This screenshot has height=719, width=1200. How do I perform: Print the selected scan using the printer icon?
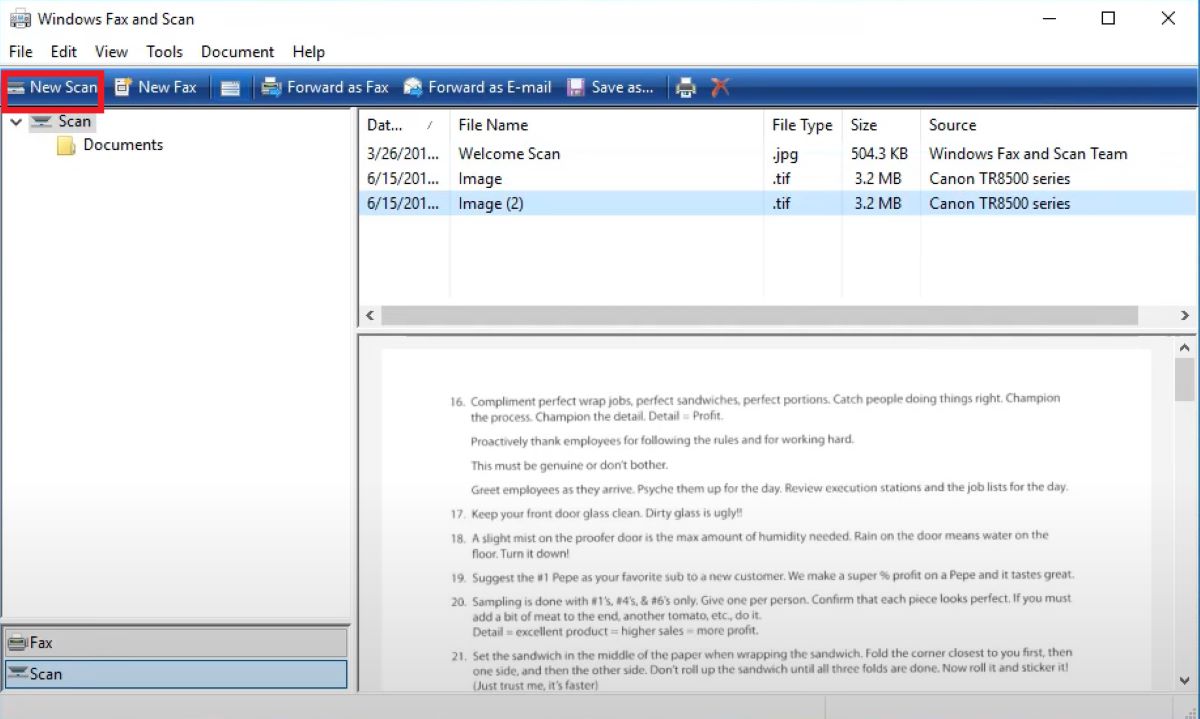pyautogui.click(x=686, y=87)
